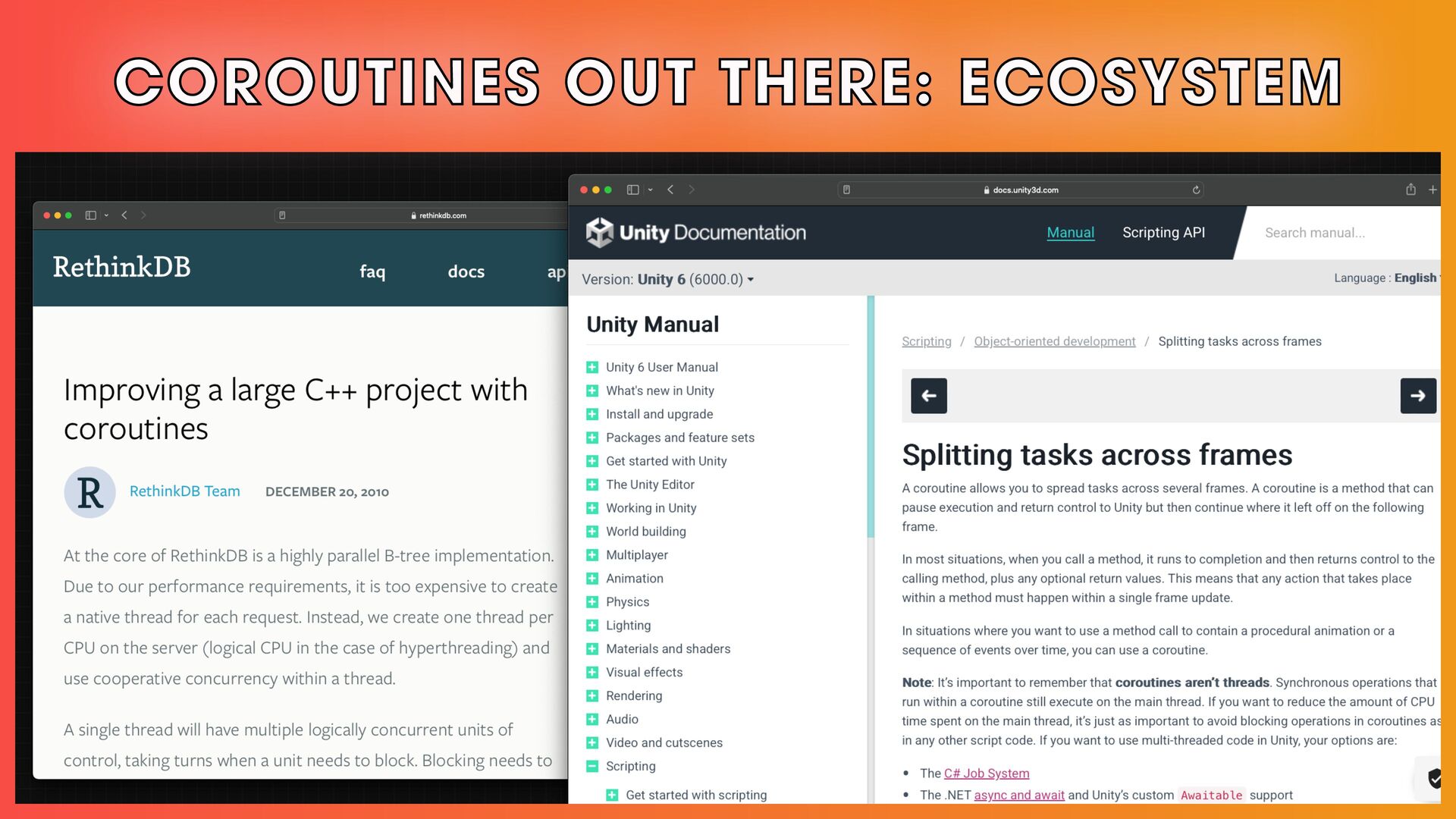Click the RethinkDB Team avatar
The image size is (1456, 819).
click(89, 492)
